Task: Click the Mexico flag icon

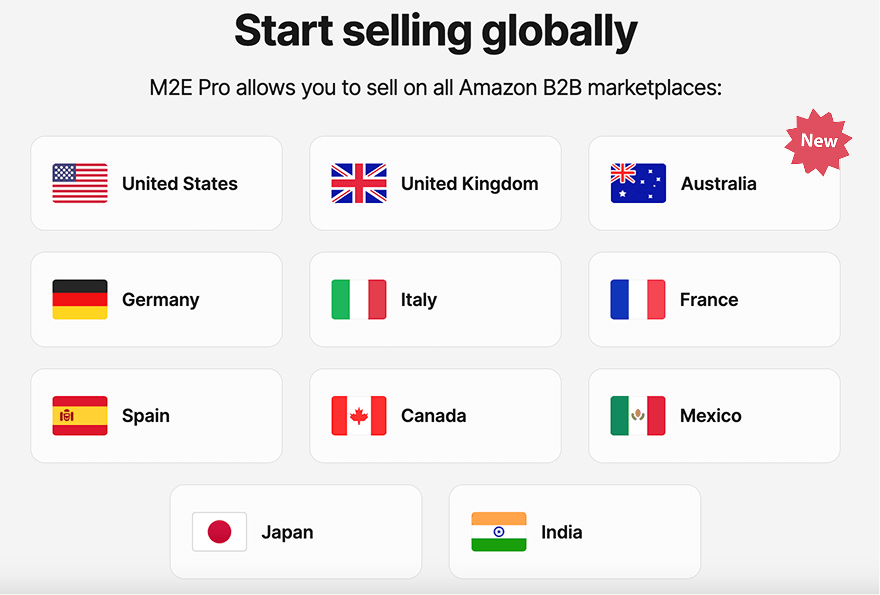Action: (x=637, y=416)
